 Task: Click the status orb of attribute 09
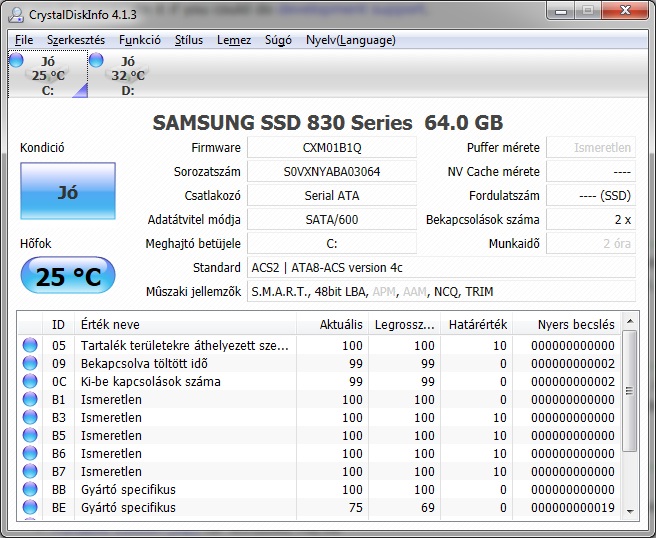tap(30, 363)
